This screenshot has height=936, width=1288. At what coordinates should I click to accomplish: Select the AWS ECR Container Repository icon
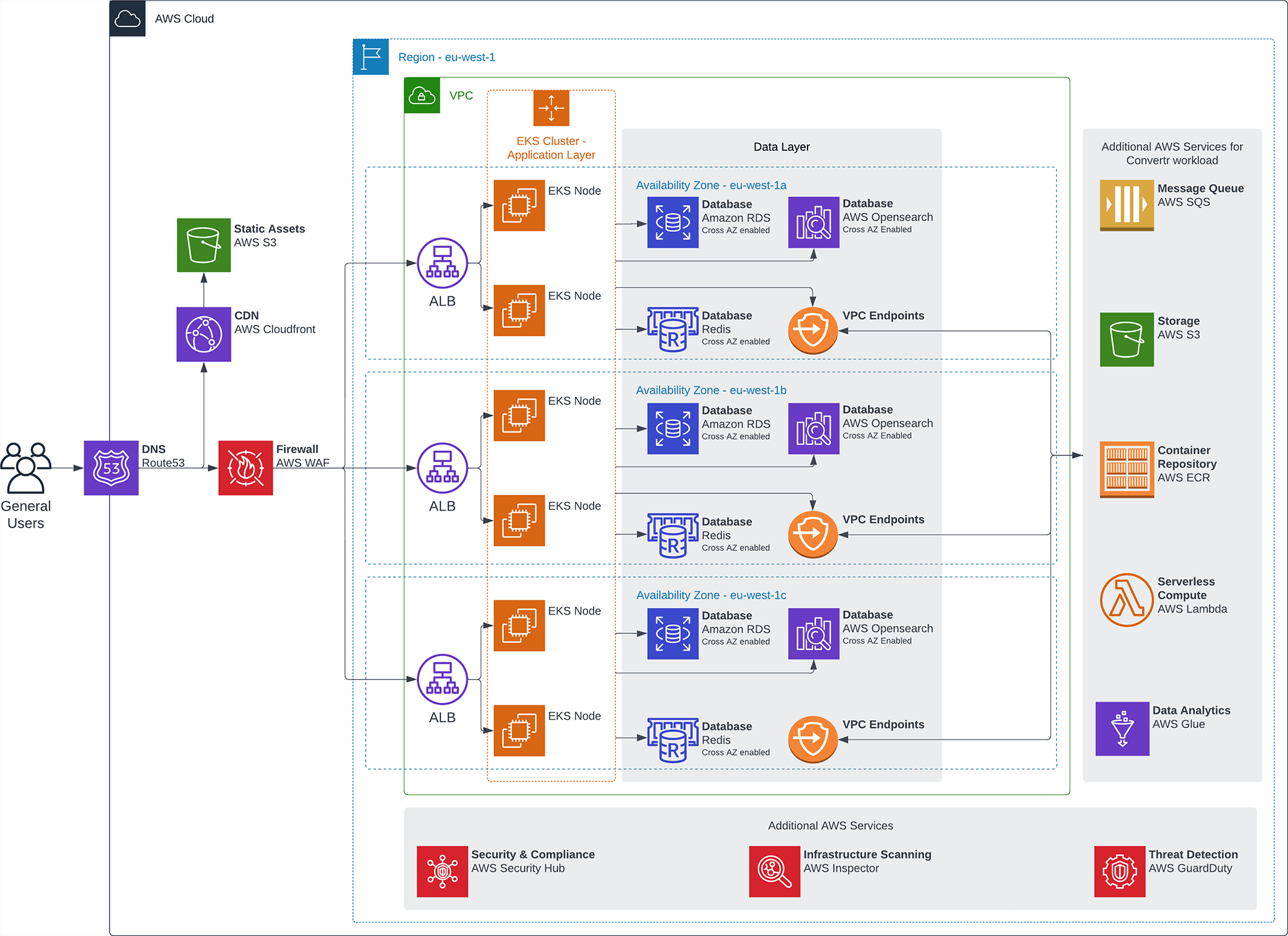1127,470
